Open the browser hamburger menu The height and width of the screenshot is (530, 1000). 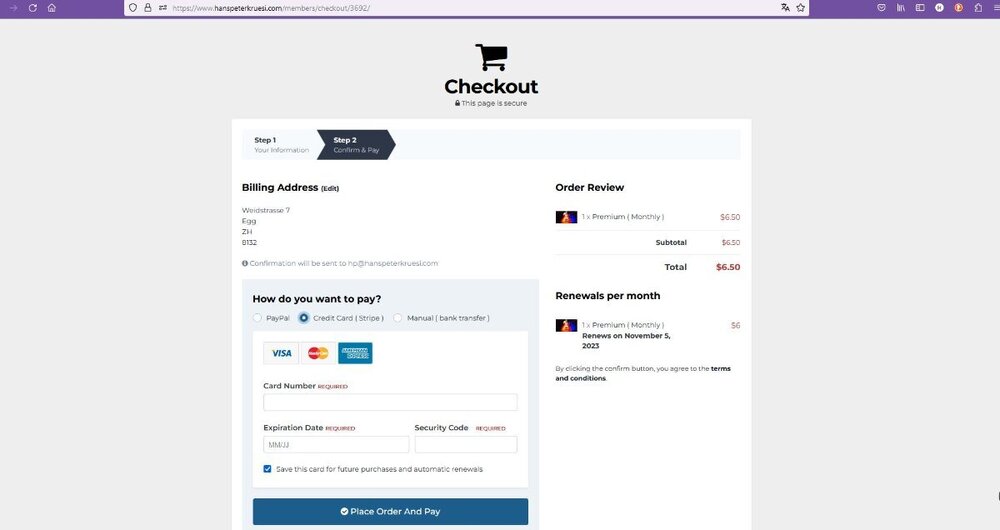[x=995, y=8]
